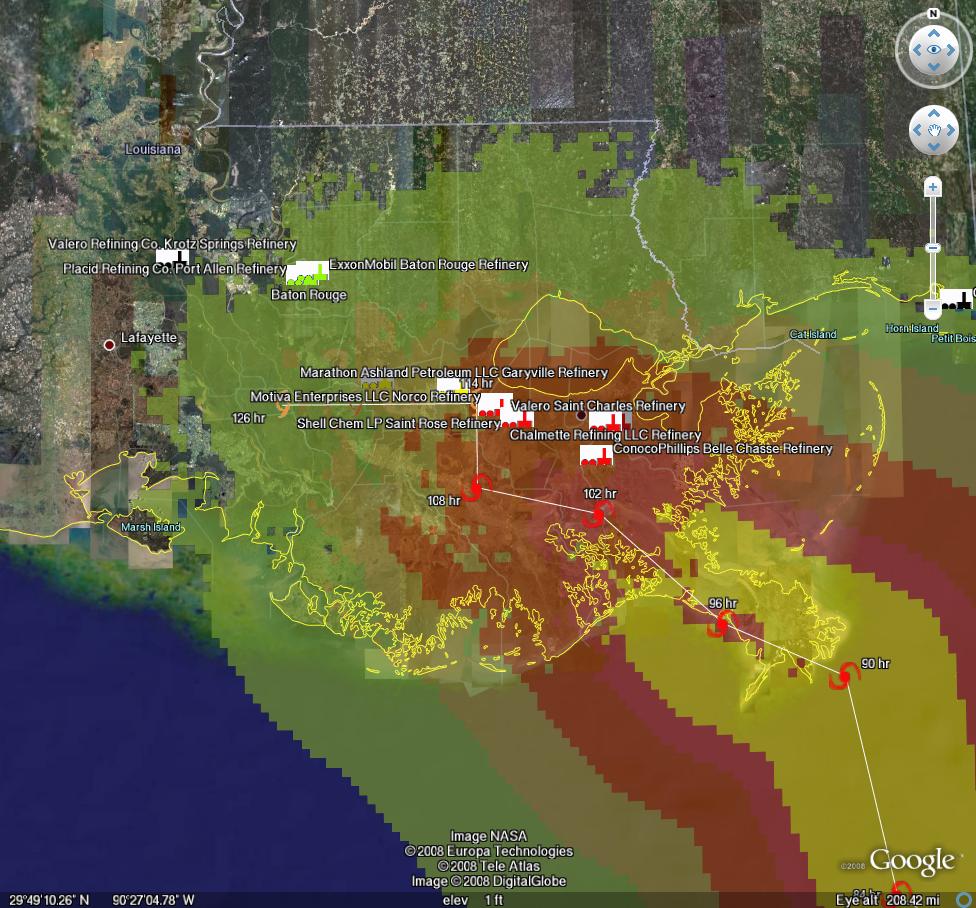Screen dimensions: 976x908
Task: Pan map up with Move joystick arrow
Action: pyautogui.click(x=934, y=113)
